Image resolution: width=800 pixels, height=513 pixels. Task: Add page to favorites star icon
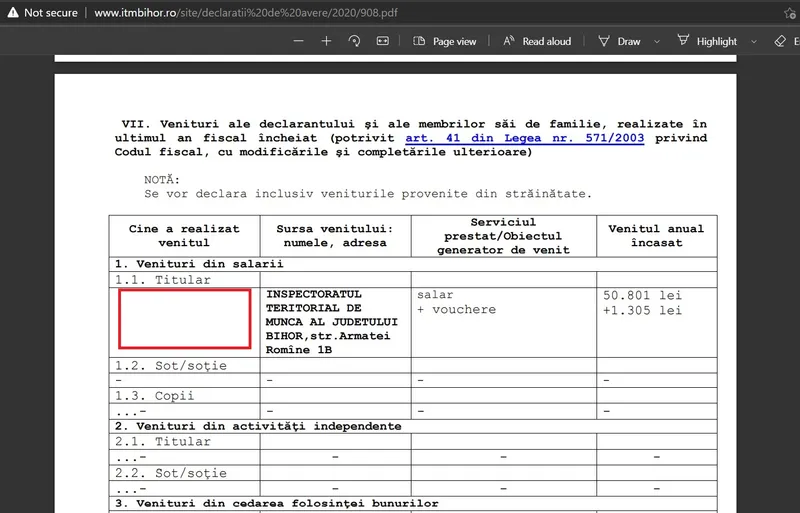(789, 13)
